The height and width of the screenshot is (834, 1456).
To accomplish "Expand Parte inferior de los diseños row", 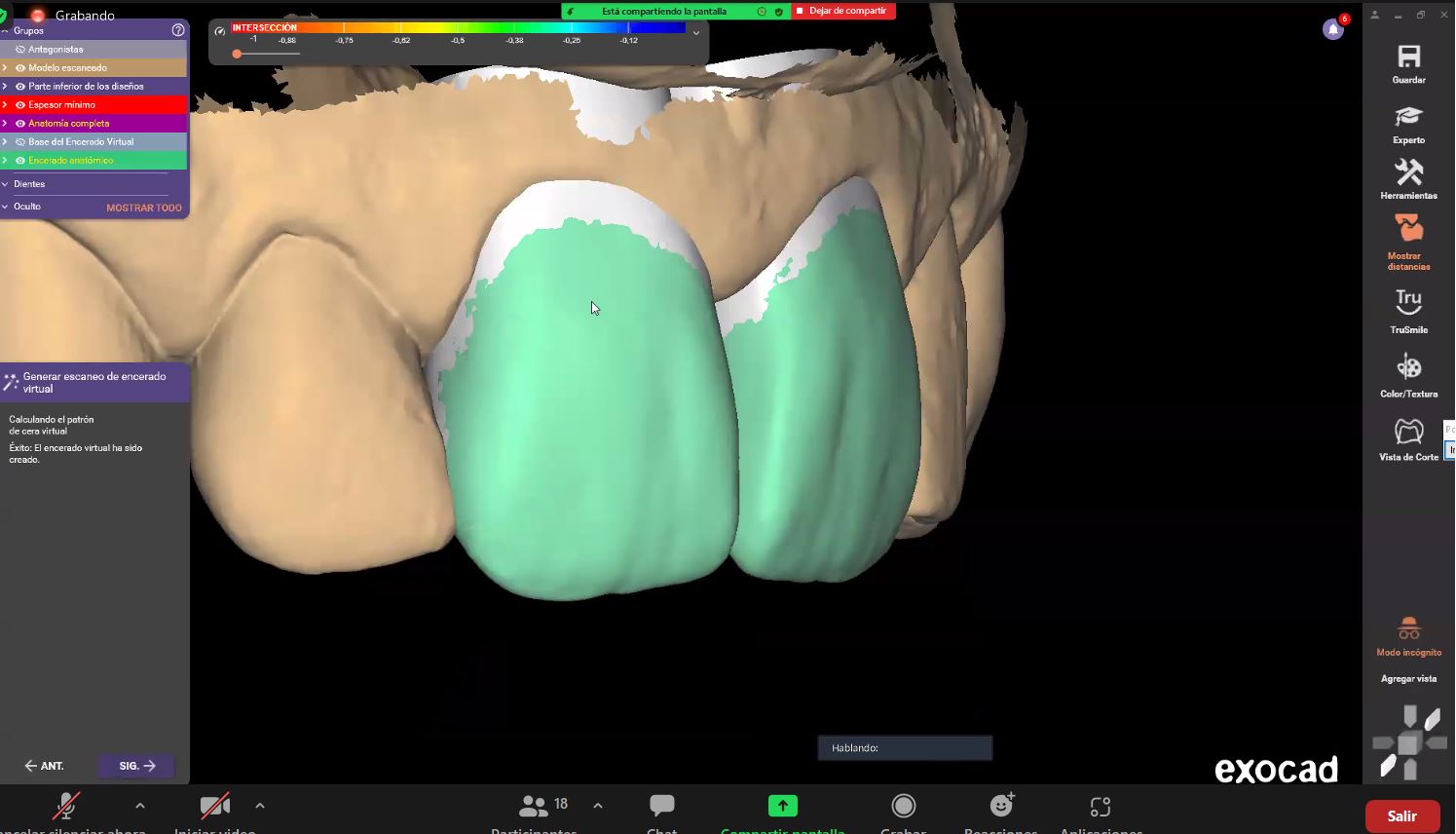I will 5,86.
